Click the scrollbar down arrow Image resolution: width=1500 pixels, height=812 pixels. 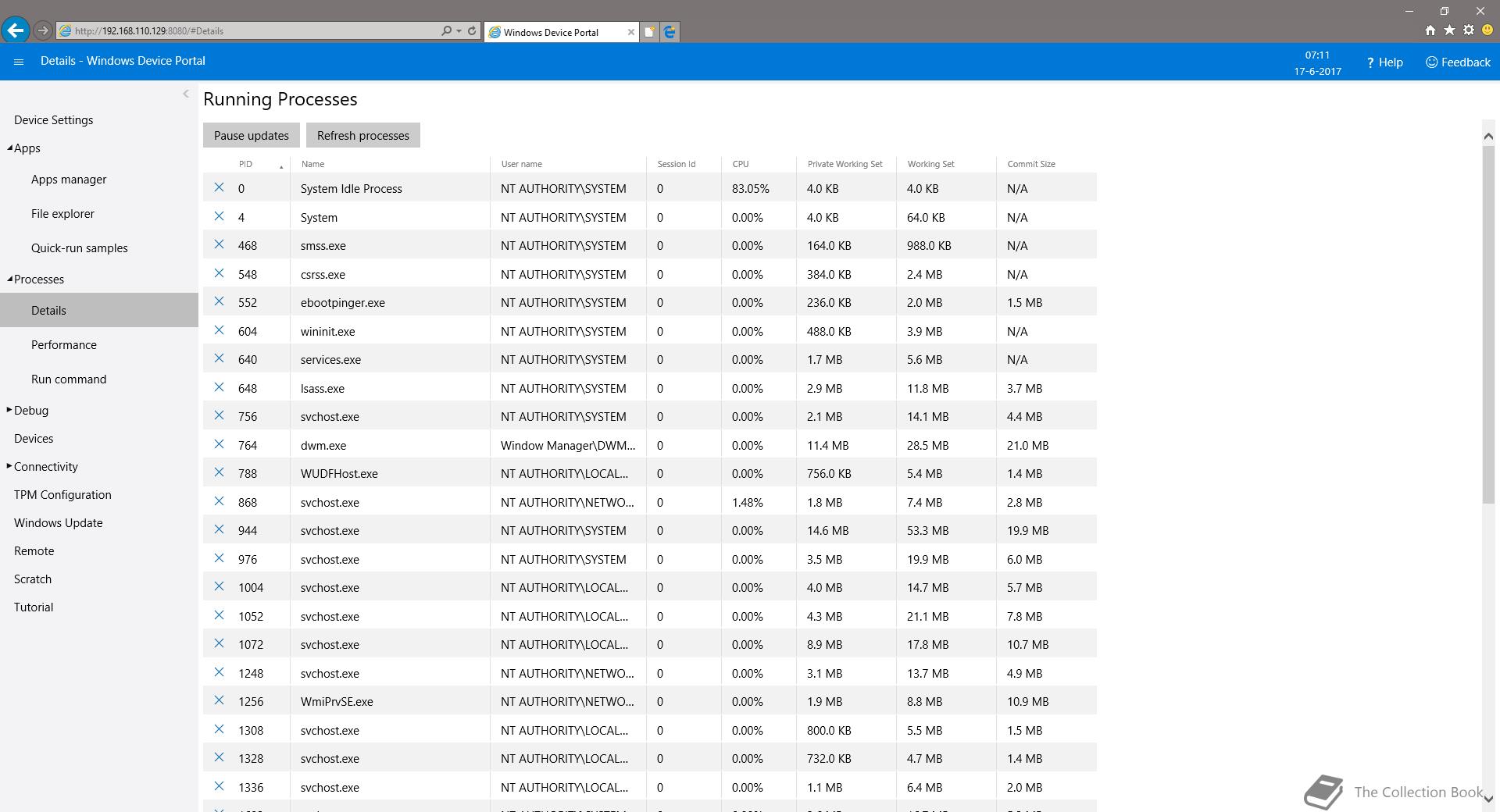[1488, 799]
